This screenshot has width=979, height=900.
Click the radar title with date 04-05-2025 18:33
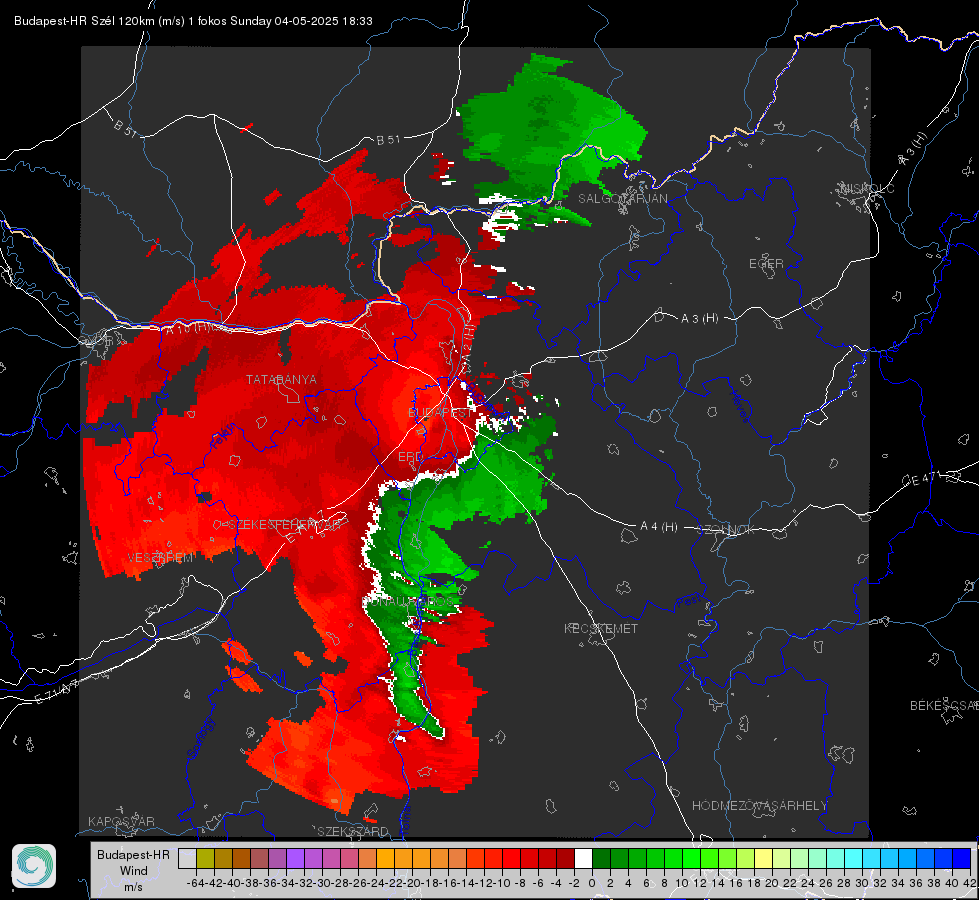coord(194,21)
